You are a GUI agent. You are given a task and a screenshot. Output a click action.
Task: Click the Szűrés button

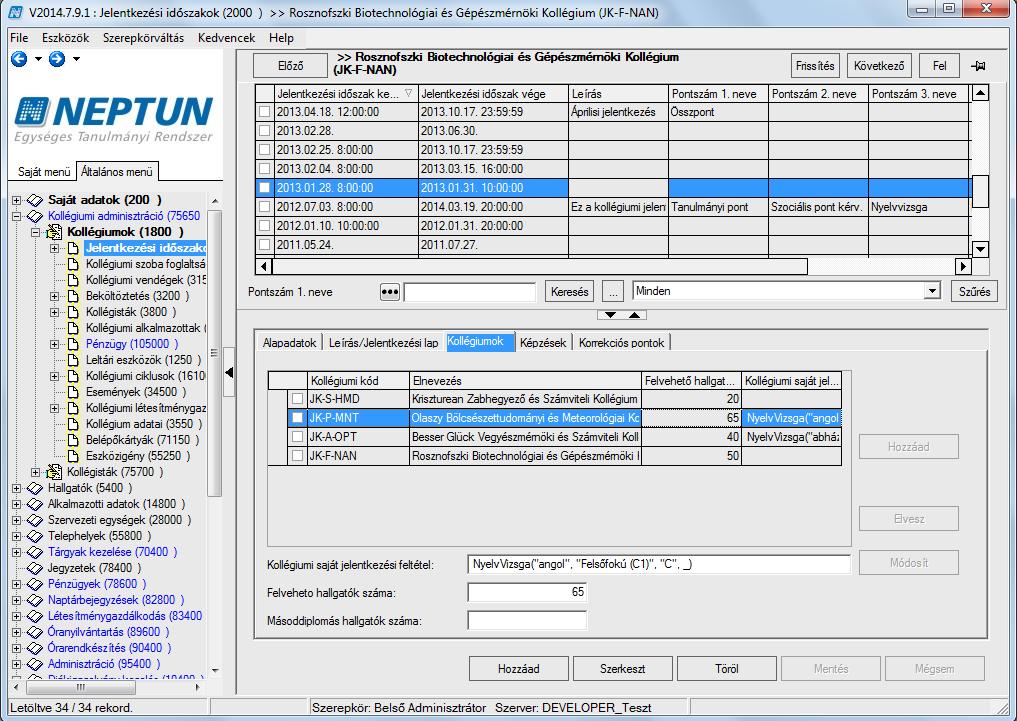[x=974, y=292]
